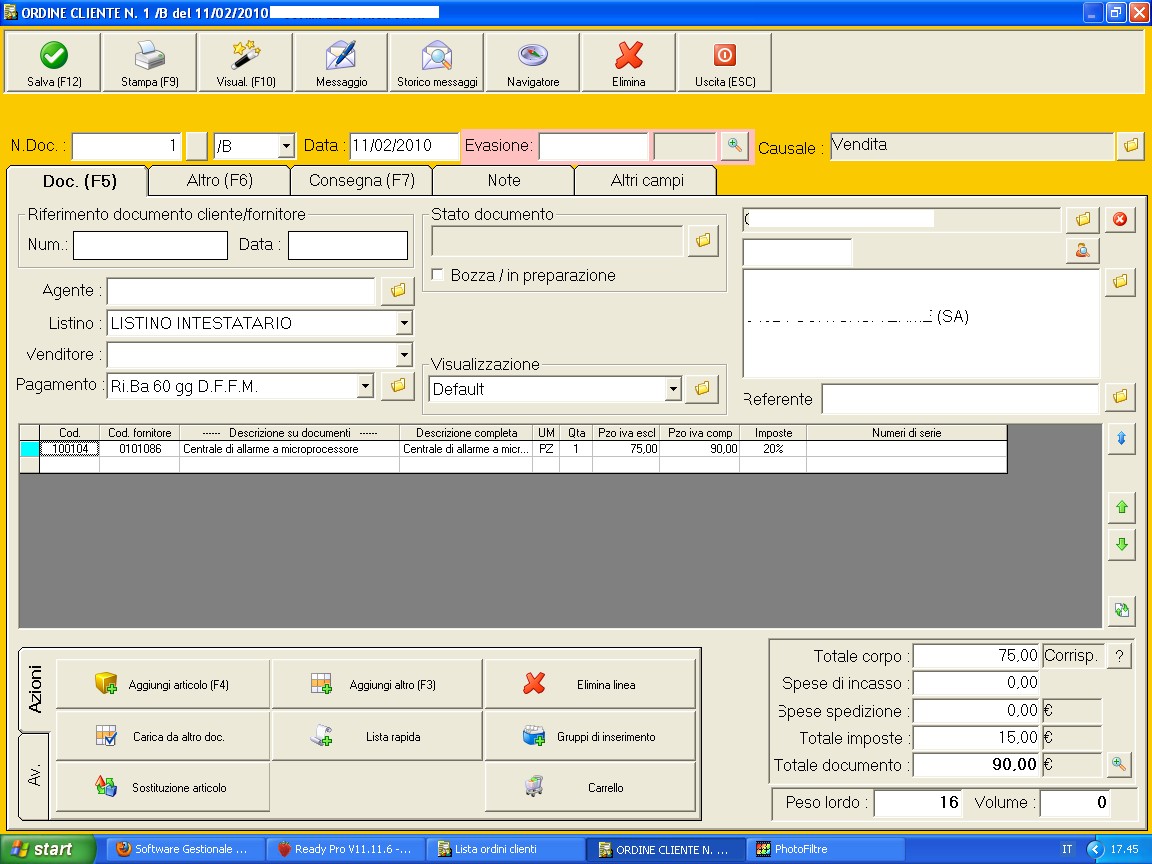Click the Data field showing 11/02/2010
The width and height of the screenshot is (1152, 864).
pos(404,145)
